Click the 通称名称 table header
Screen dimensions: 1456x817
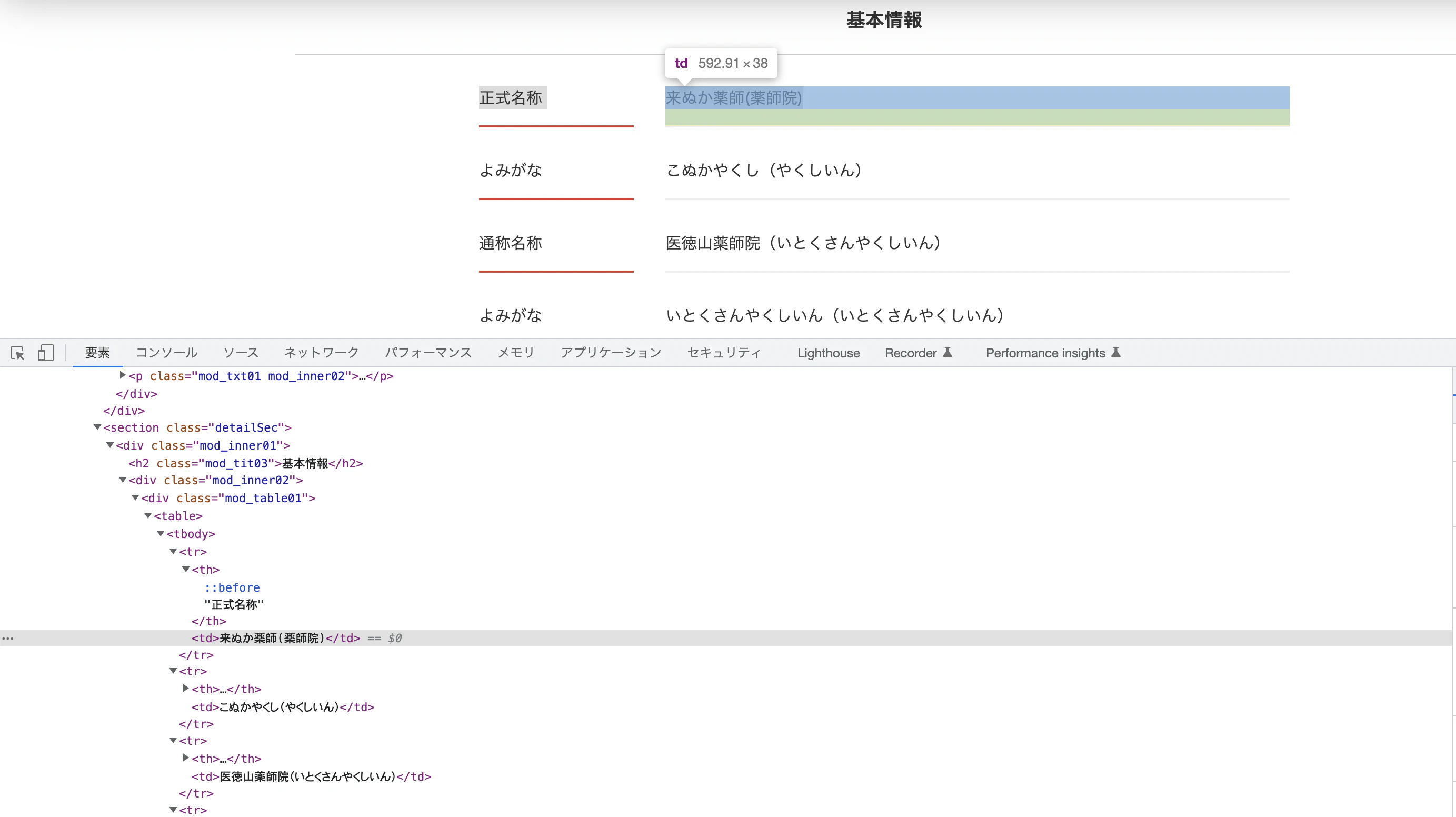click(x=511, y=243)
